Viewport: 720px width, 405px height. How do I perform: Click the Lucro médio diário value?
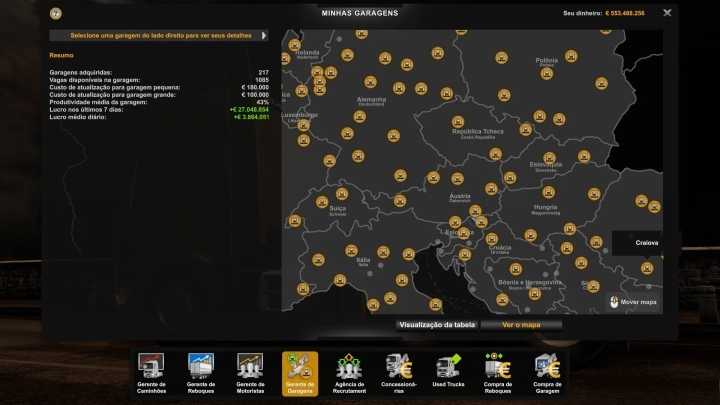tap(251, 117)
